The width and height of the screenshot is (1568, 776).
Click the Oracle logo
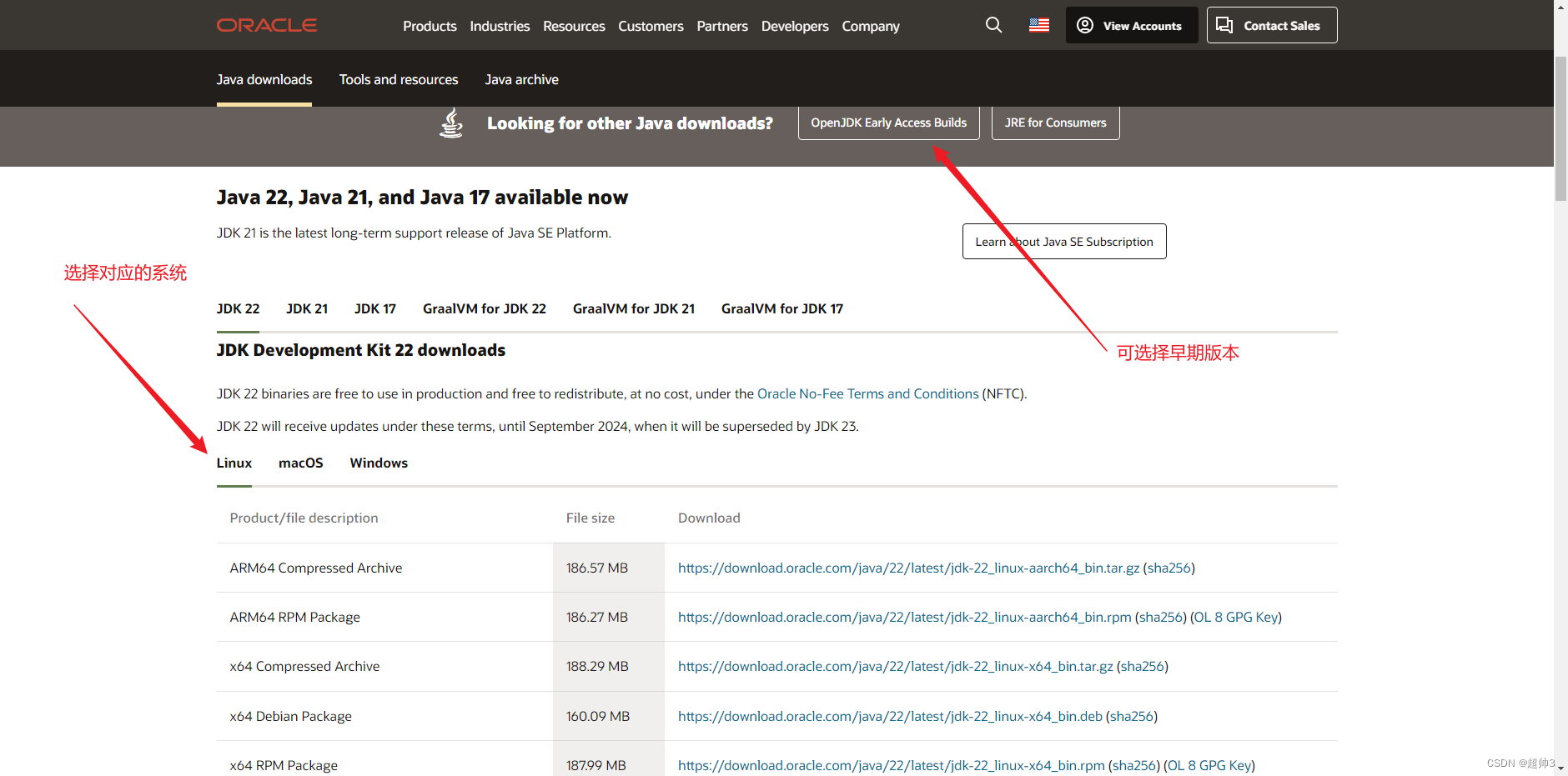pos(267,25)
